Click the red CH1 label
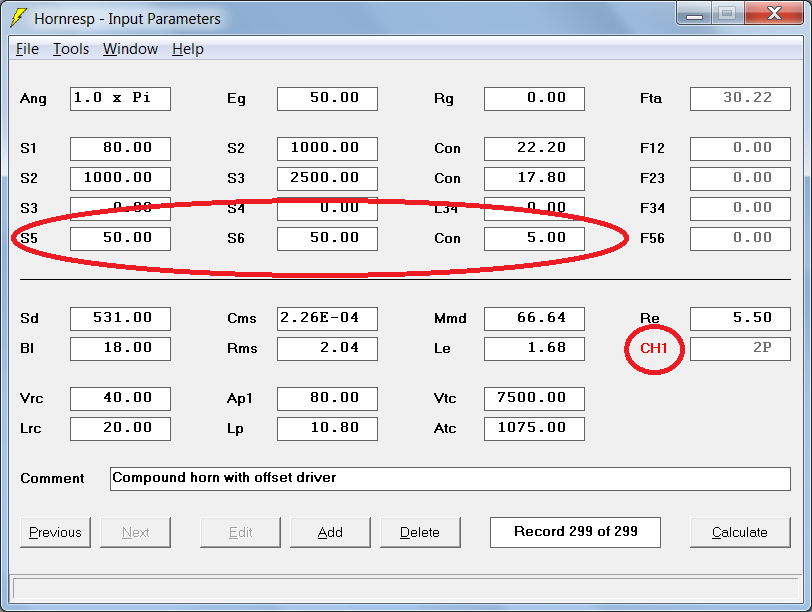 tap(654, 348)
